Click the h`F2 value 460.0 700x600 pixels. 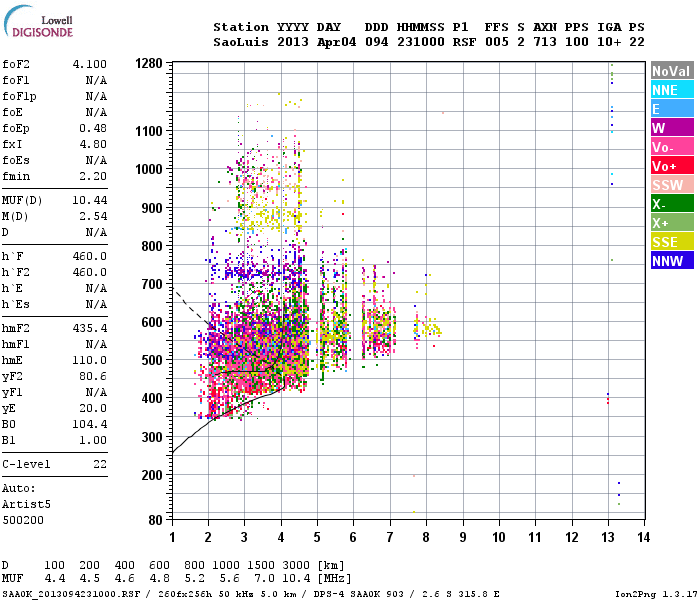(x=90, y=272)
